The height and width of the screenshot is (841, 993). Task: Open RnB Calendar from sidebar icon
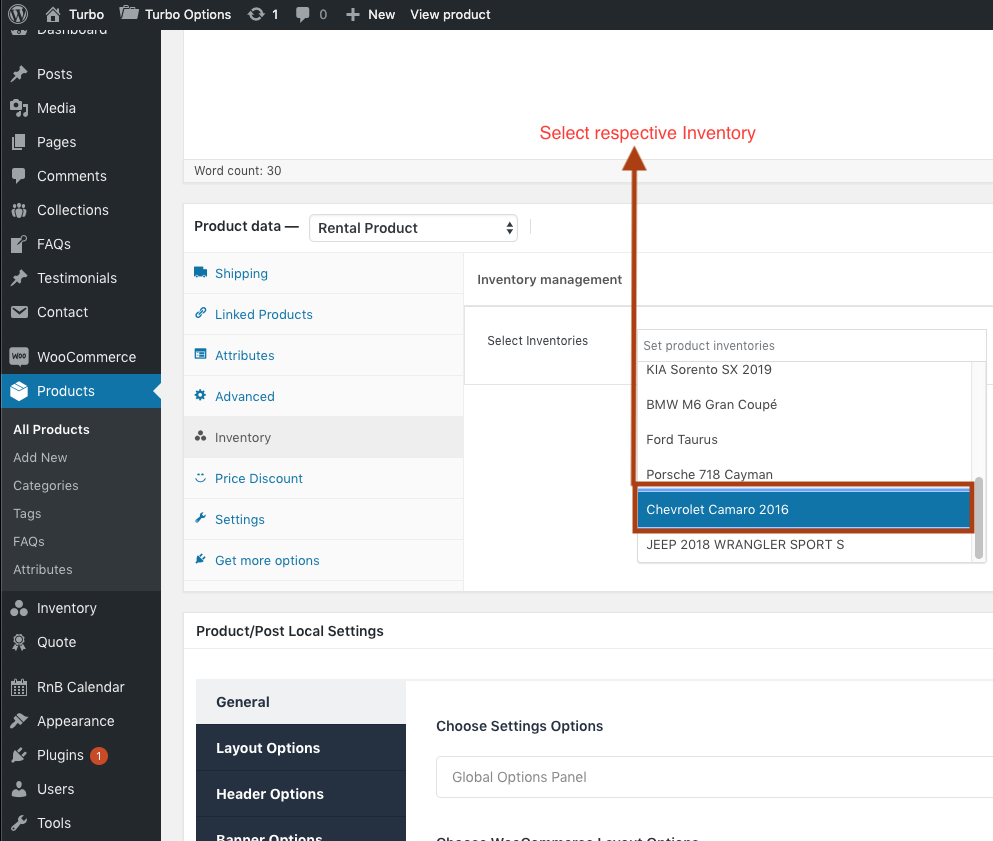pyautogui.click(x=19, y=687)
